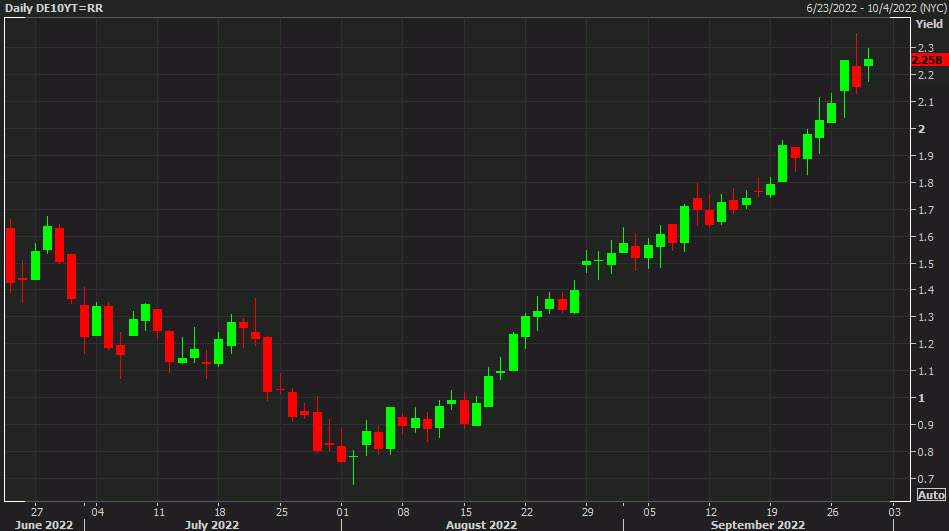Click the Auto scale button
The image size is (949, 531).
pos(931,495)
